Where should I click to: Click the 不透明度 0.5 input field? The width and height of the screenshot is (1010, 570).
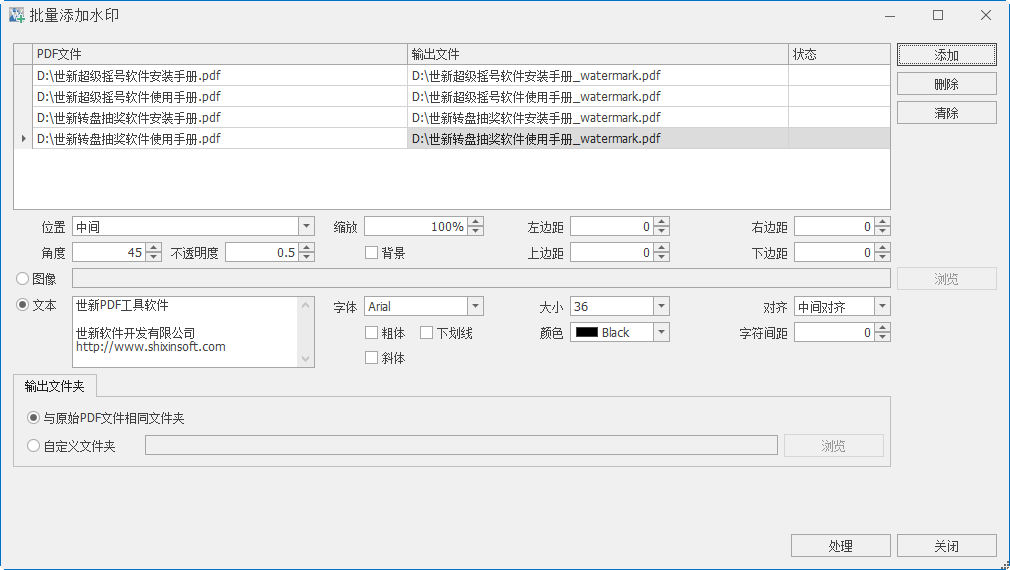point(263,252)
